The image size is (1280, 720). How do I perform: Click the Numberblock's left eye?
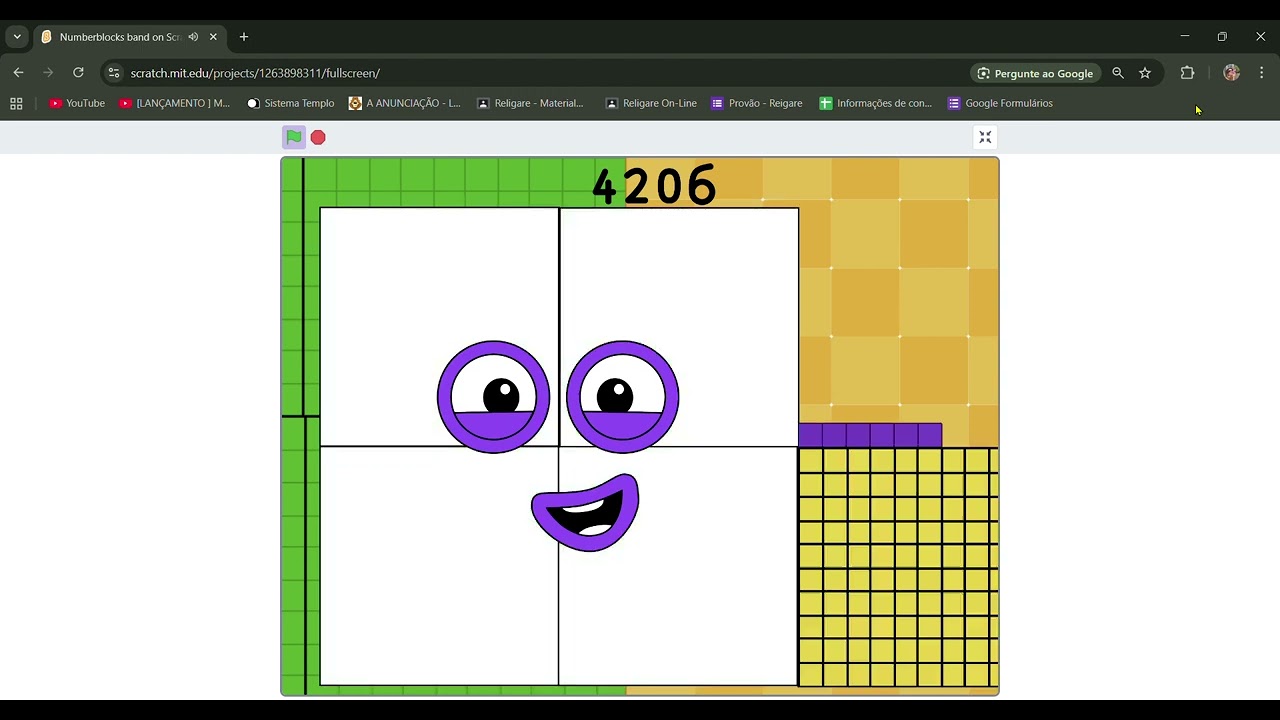point(493,397)
